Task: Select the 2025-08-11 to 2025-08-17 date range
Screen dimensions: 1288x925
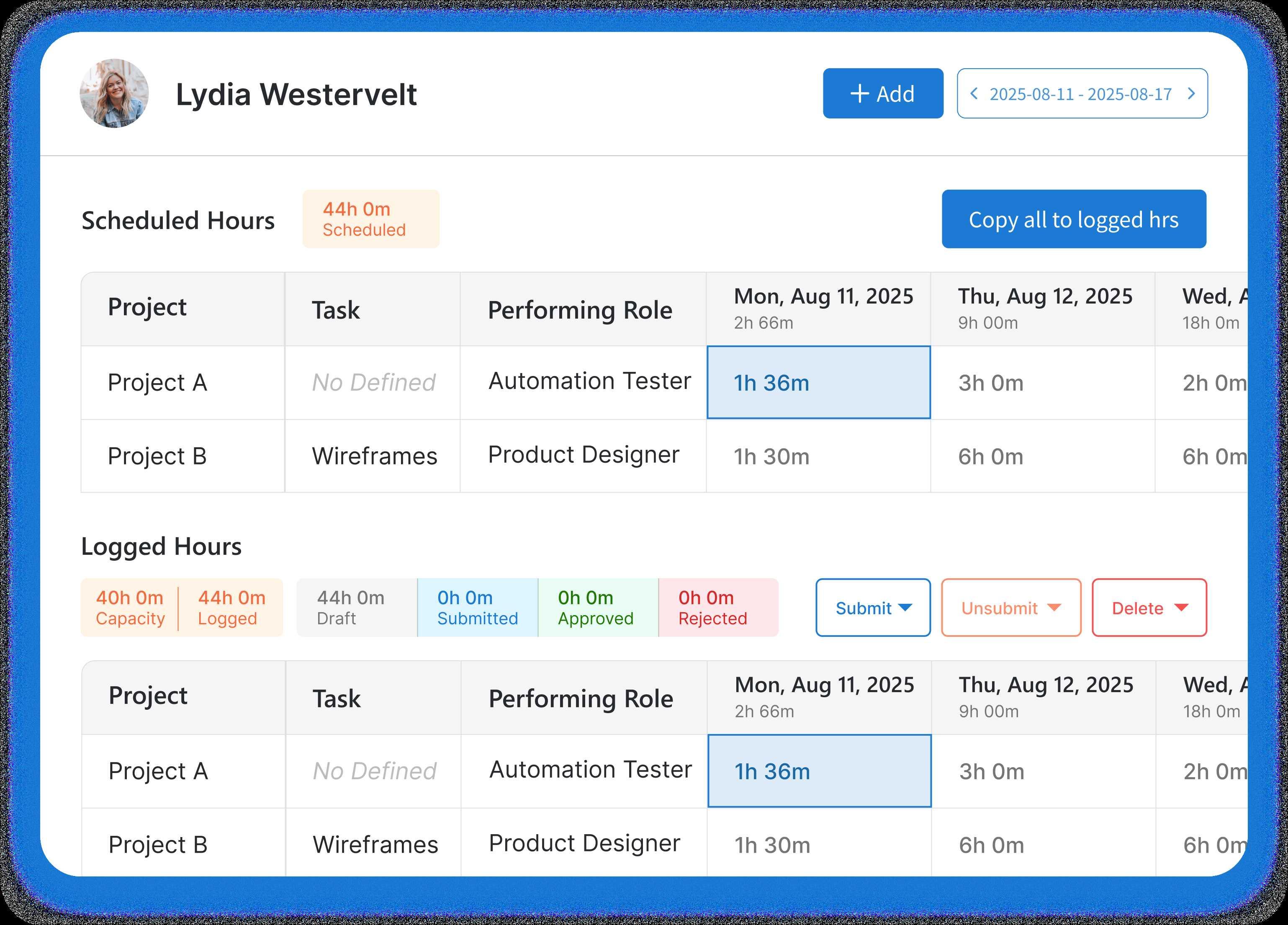Action: click(1080, 94)
